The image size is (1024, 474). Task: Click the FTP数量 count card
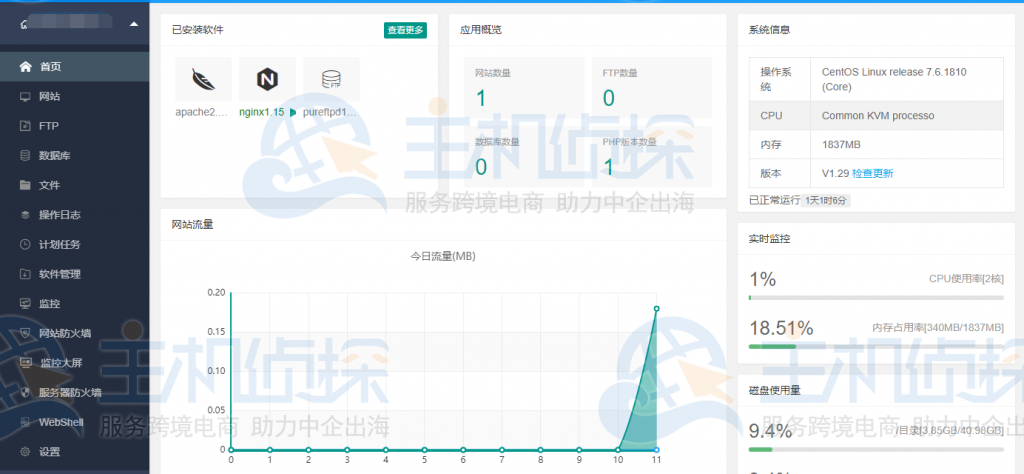(x=652, y=87)
